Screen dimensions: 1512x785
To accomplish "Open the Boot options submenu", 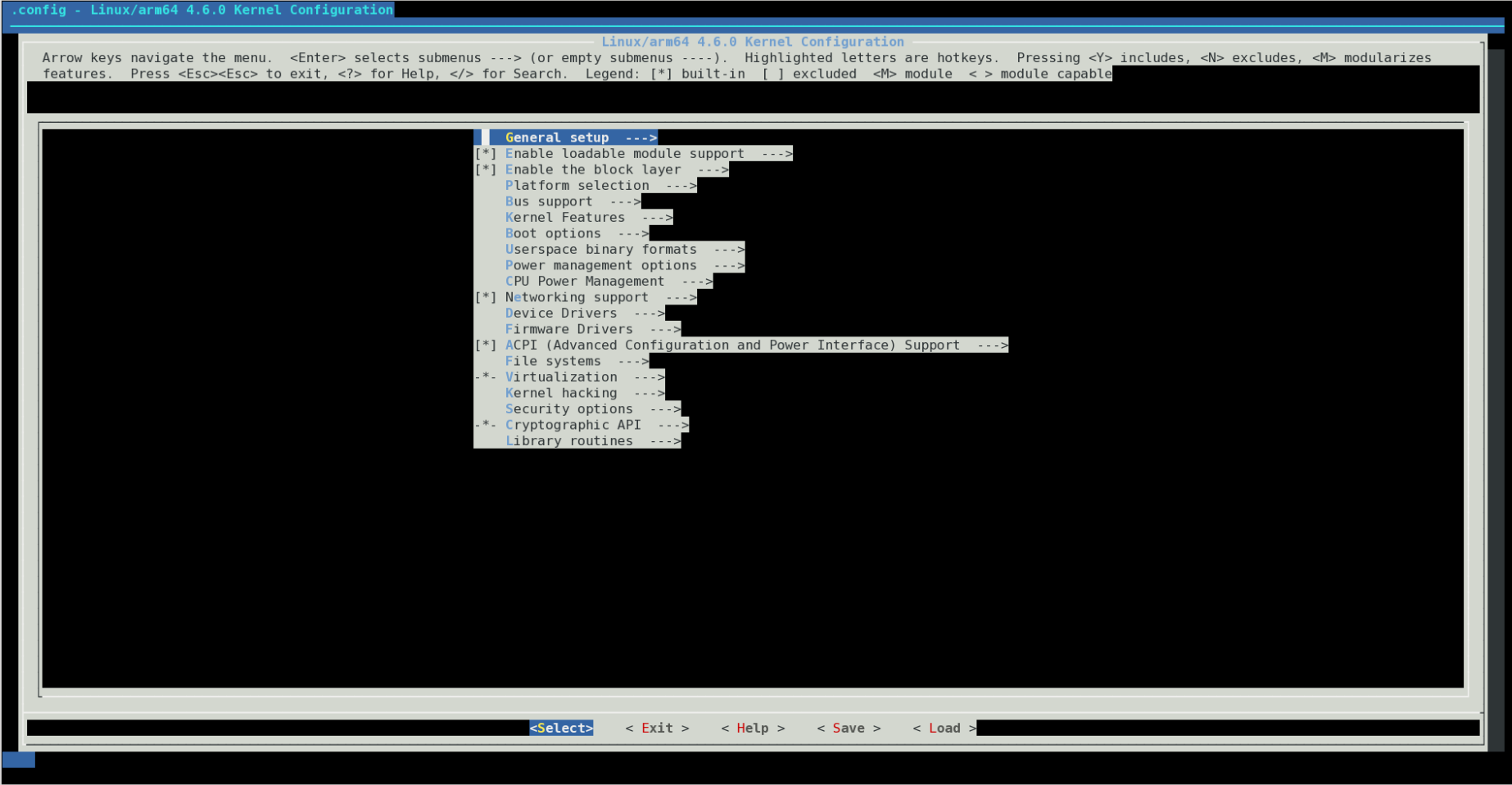I will [x=554, y=233].
